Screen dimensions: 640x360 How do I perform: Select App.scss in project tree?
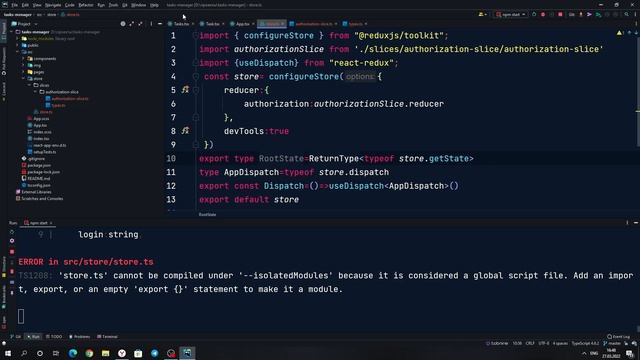point(38,118)
